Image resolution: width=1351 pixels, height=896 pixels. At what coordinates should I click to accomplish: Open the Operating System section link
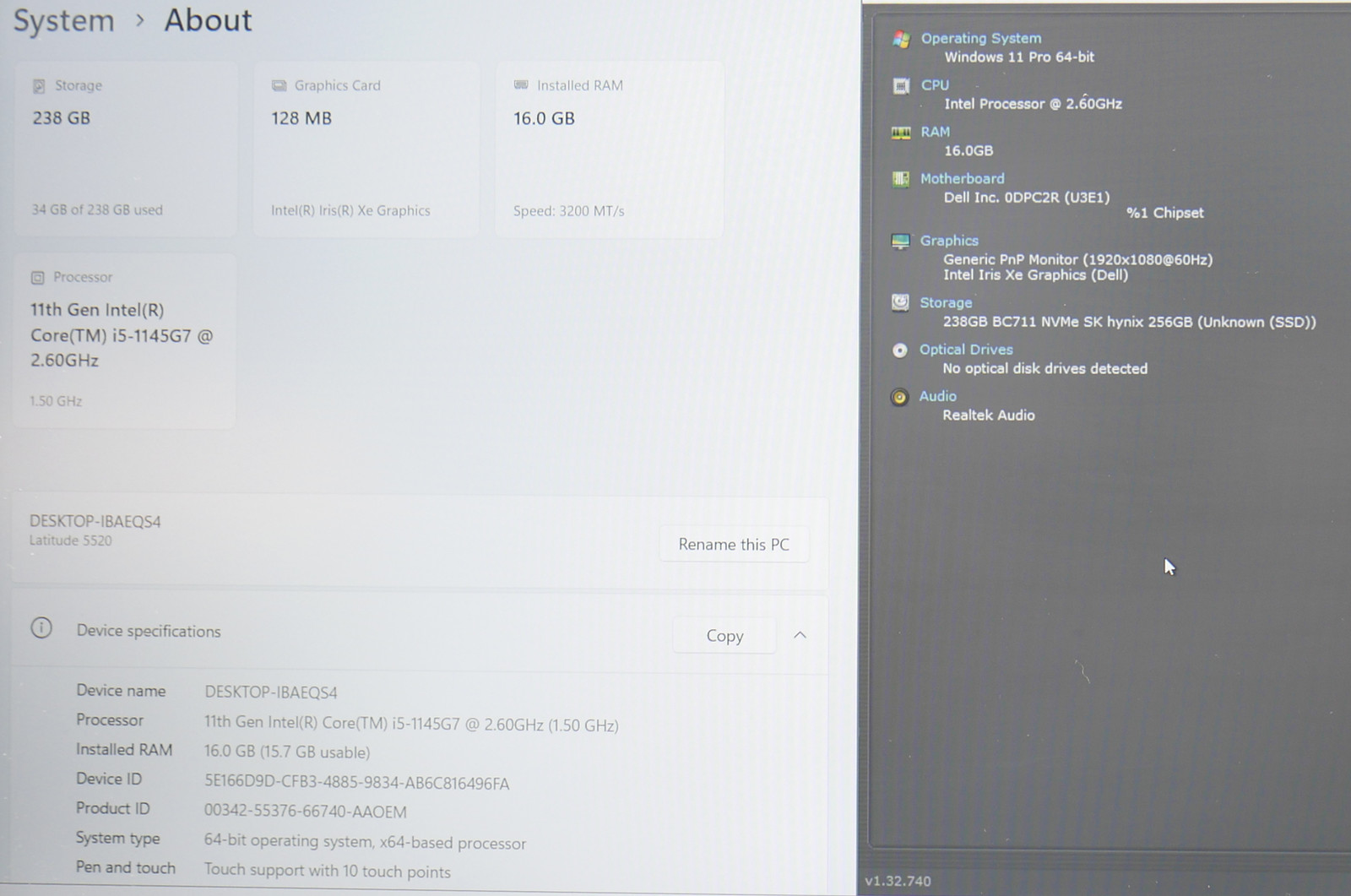coord(981,38)
